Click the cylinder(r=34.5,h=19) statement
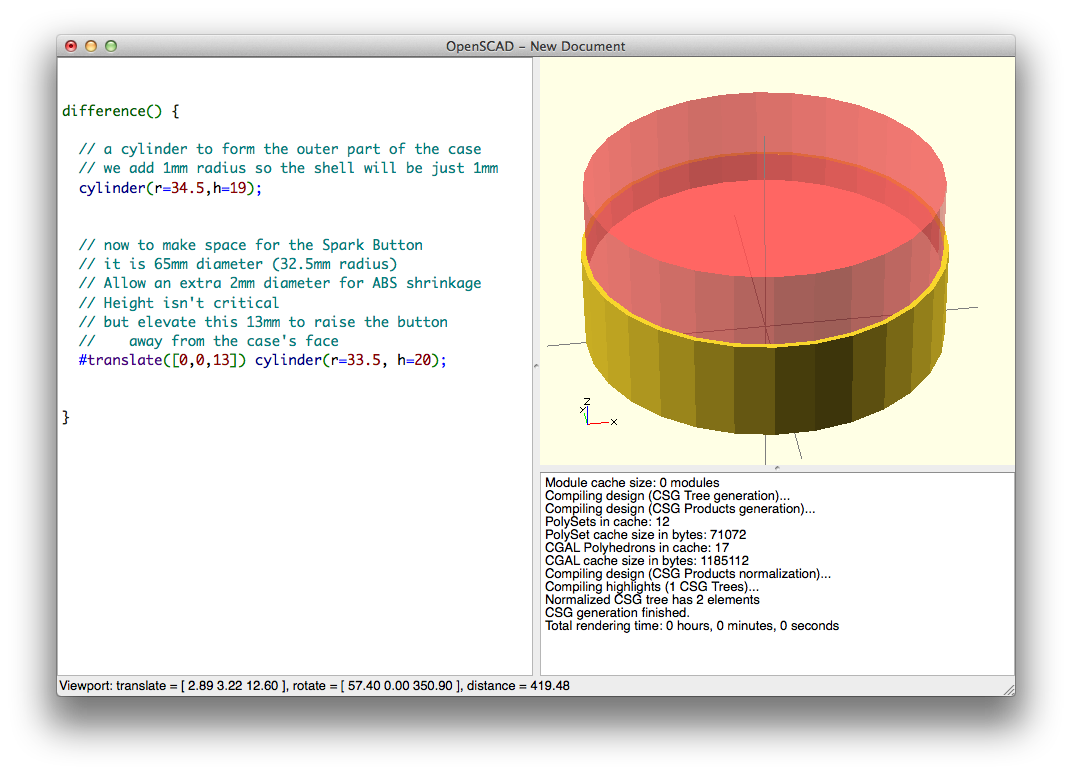Viewport: 1072px width, 775px height. pyautogui.click(x=170, y=188)
